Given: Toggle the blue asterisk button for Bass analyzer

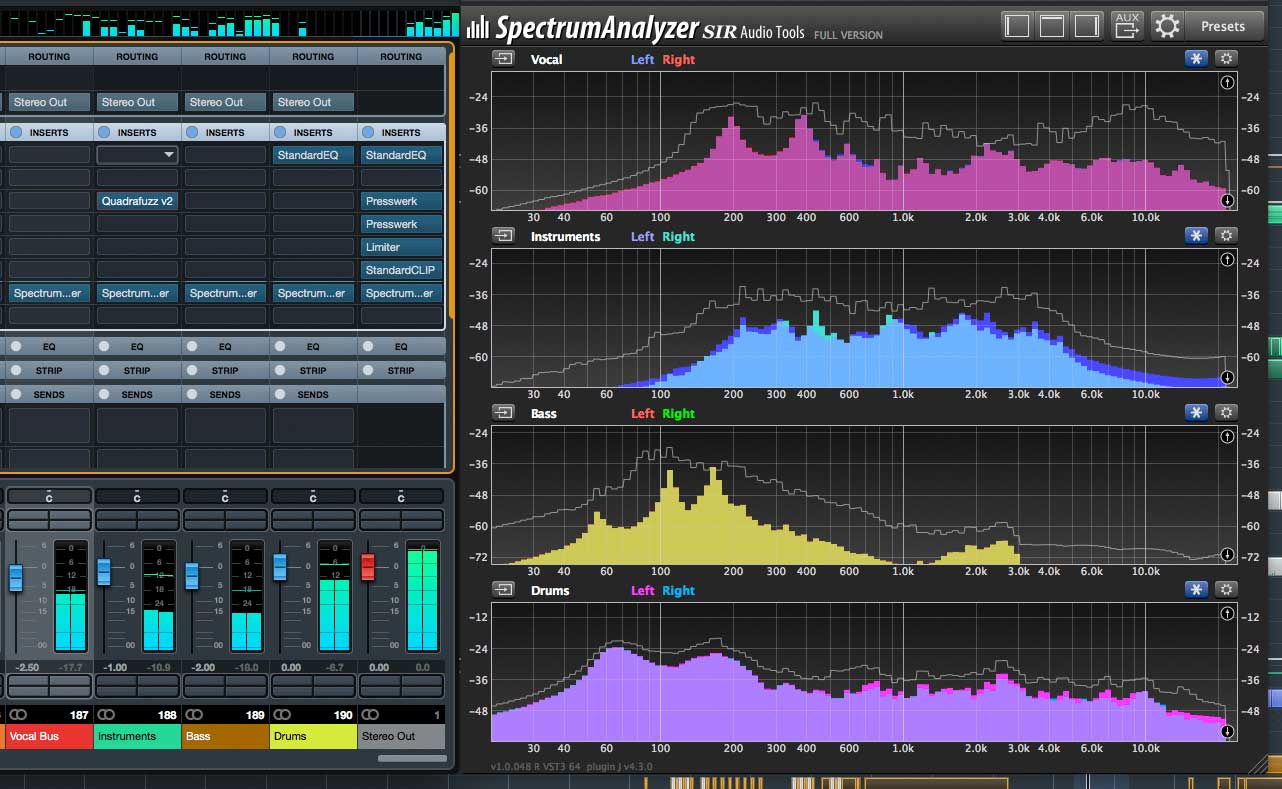Looking at the screenshot, I should pyautogui.click(x=1196, y=413).
